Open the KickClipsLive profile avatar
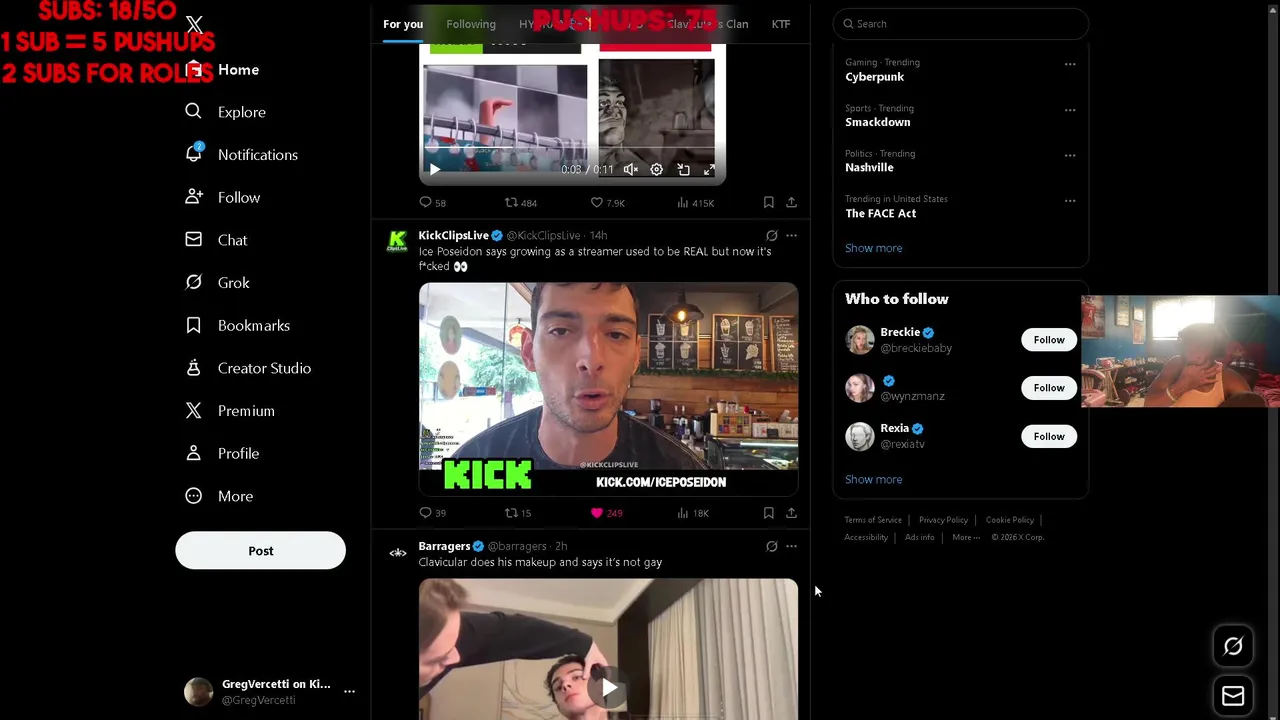Screen dimensions: 1280x720 398,241
